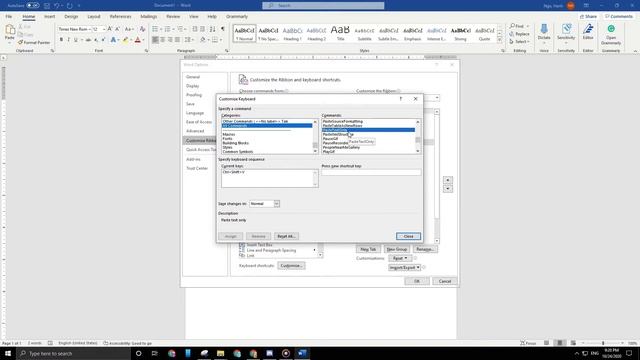This screenshot has width=640, height=360.
Task: Click Replace in the Editing group
Action: click(x=519, y=34)
